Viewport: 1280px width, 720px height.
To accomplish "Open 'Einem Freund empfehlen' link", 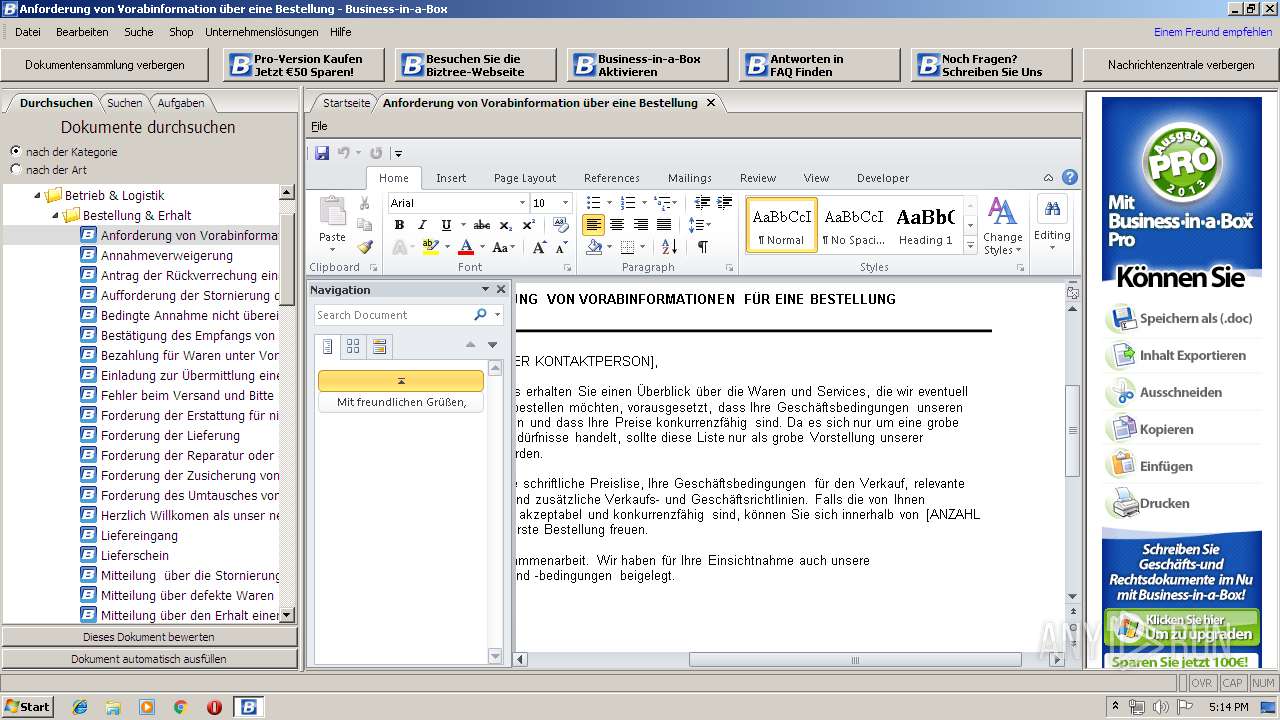I will (x=1213, y=32).
